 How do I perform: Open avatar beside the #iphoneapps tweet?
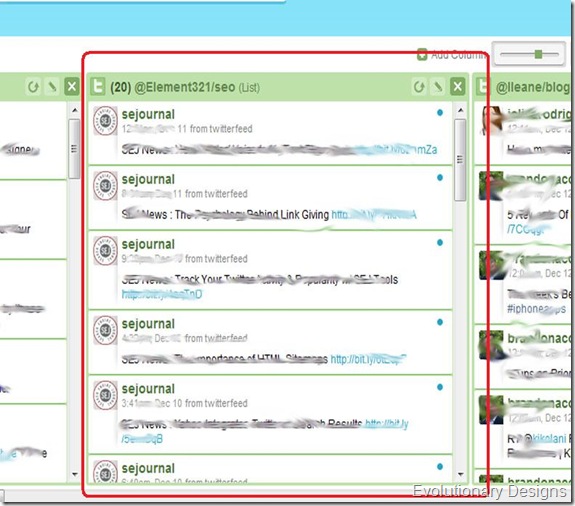[491, 265]
